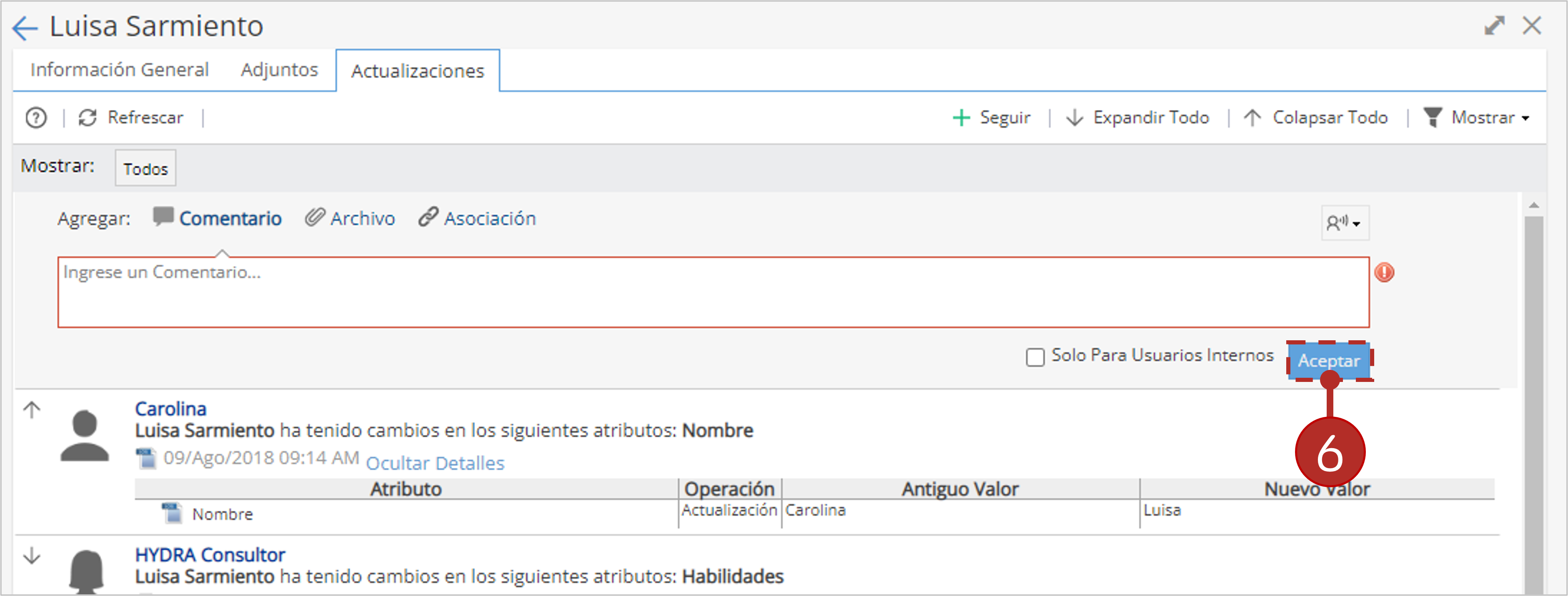
Task: Expand HYDRA Consultor's update entry arrow
Action: [x=32, y=555]
